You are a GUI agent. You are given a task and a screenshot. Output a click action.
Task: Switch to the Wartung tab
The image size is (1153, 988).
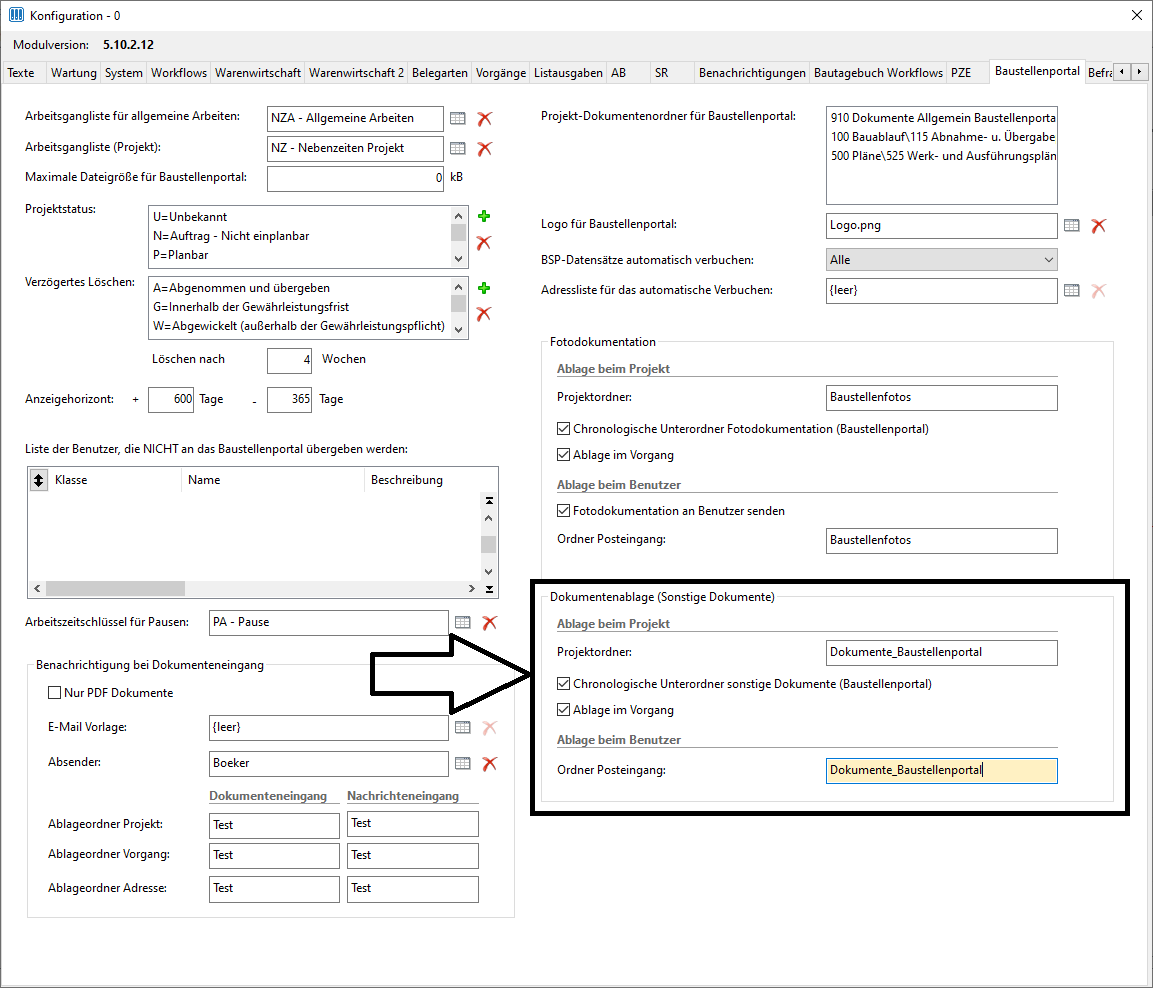74,73
